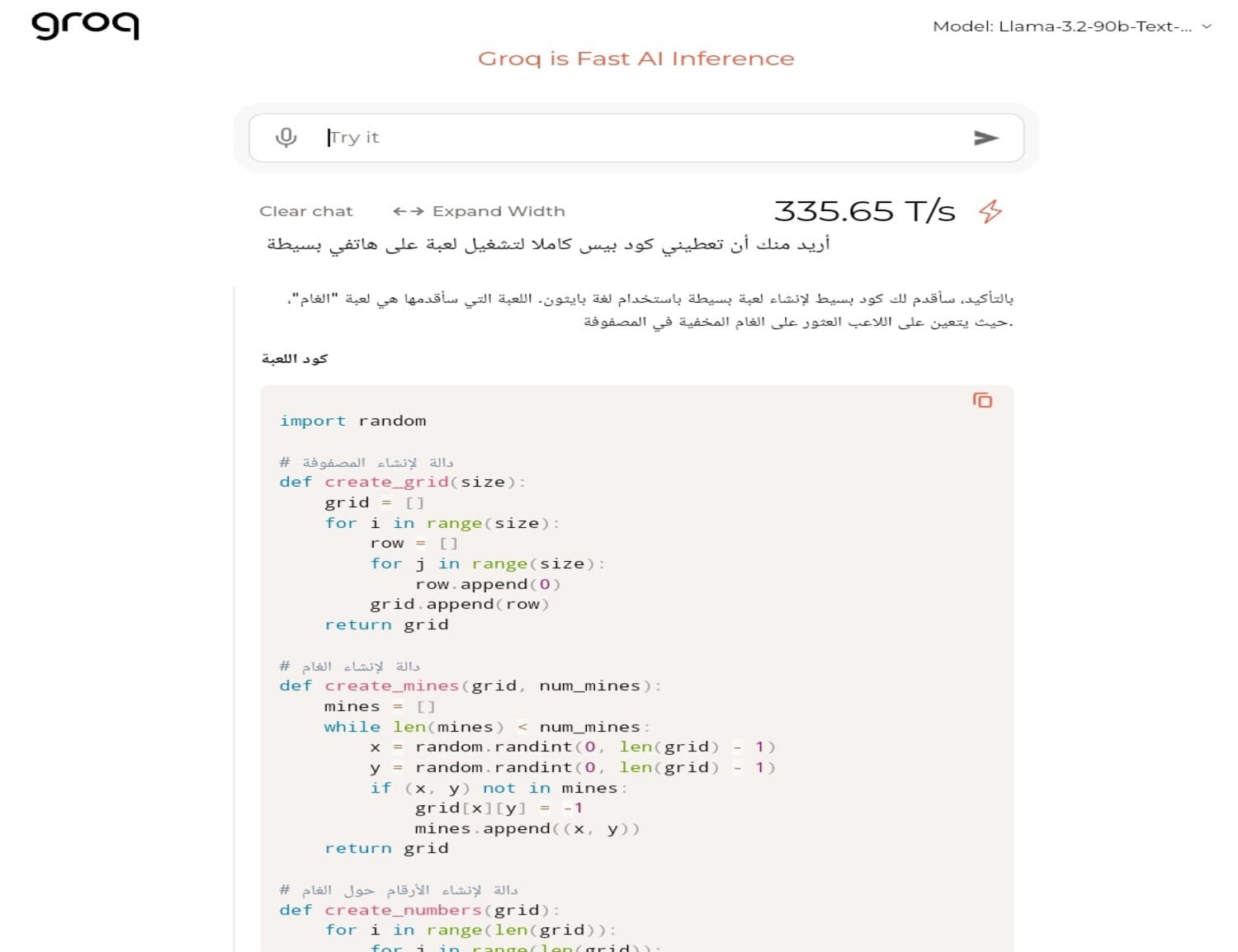Click the 'row = []' code line
Viewport: 1238px width, 952px height.
[414, 543]
